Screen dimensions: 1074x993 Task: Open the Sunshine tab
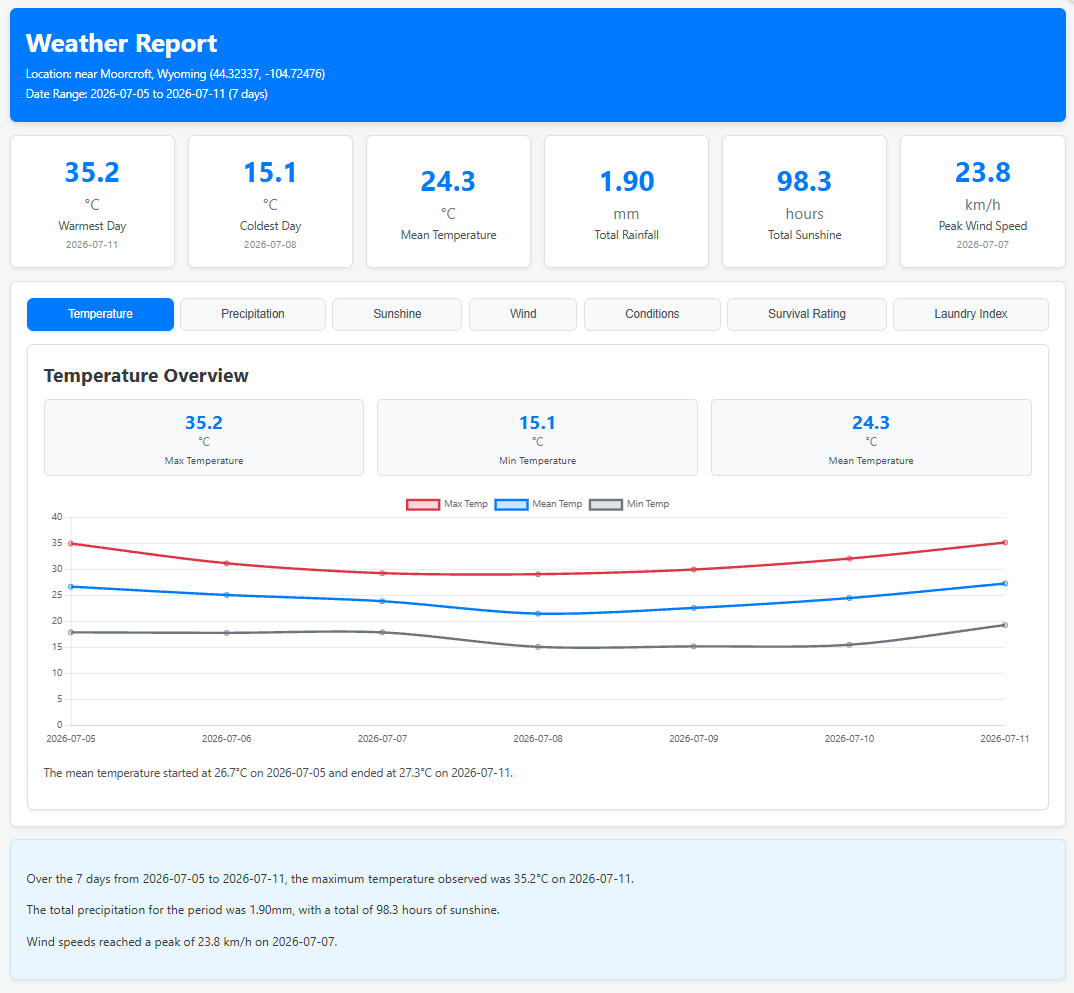point(397,314)
